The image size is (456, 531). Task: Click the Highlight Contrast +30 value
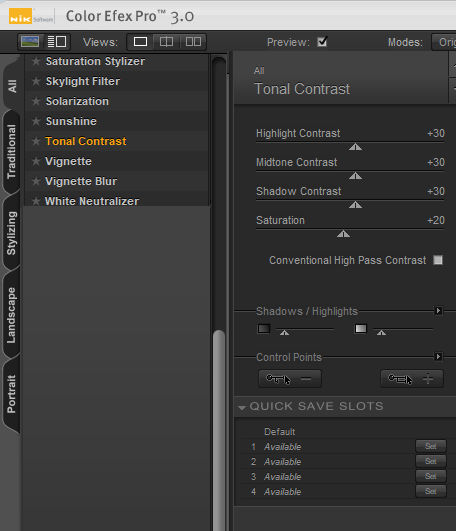436,133
